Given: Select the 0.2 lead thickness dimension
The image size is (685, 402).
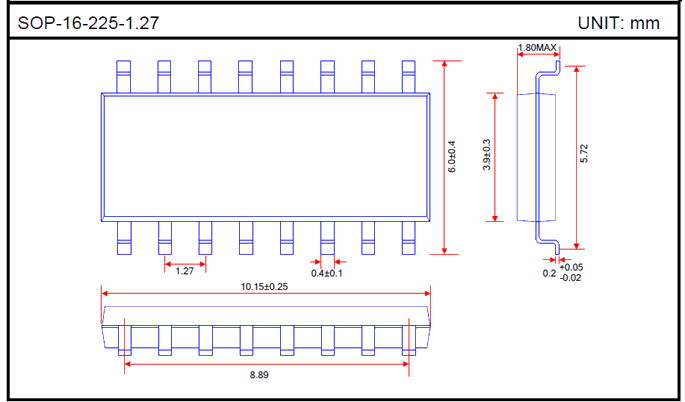Looking at the screenshot, I should point(549,272).
